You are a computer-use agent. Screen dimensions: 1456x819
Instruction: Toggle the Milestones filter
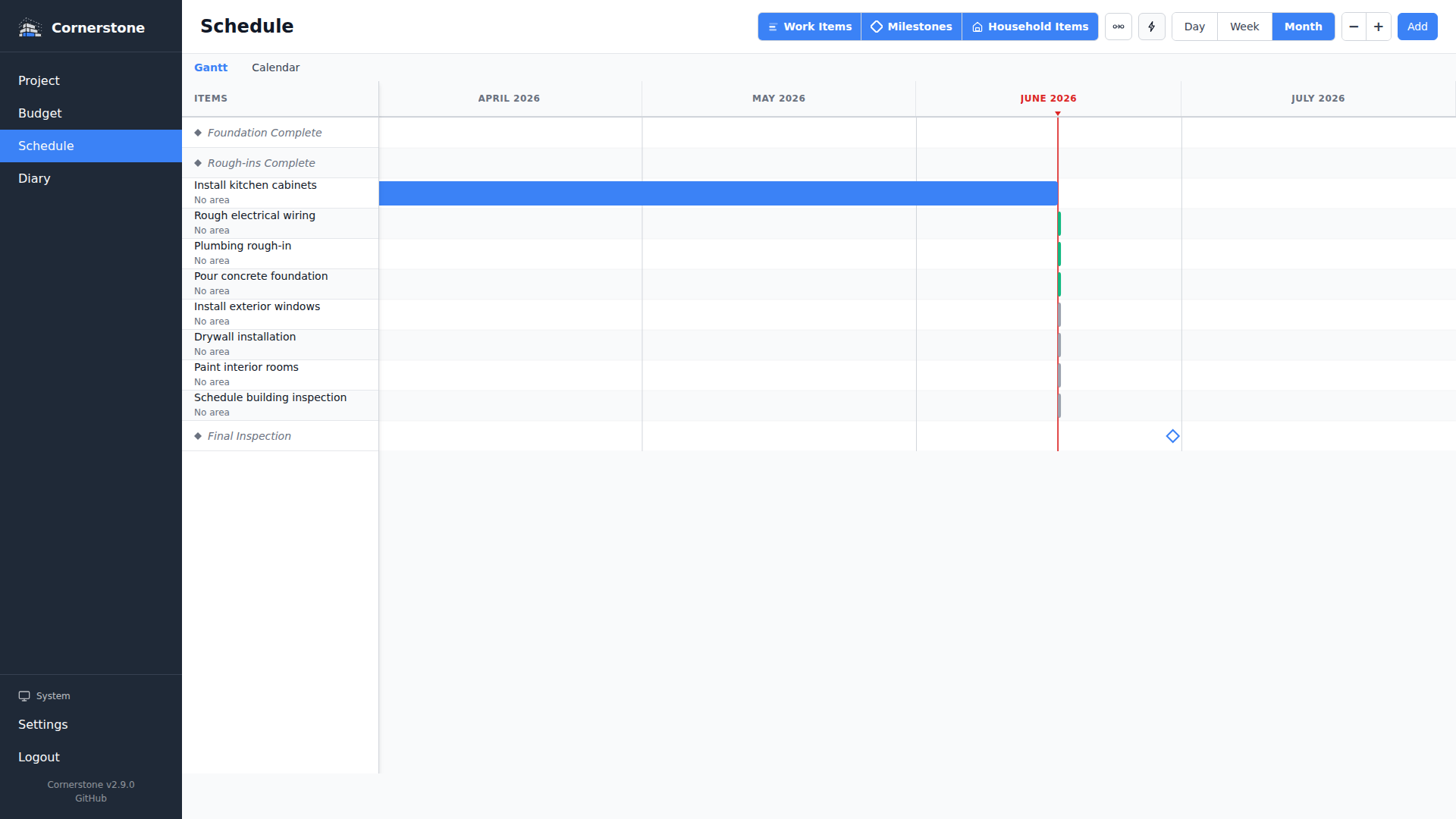pos(911,27)
